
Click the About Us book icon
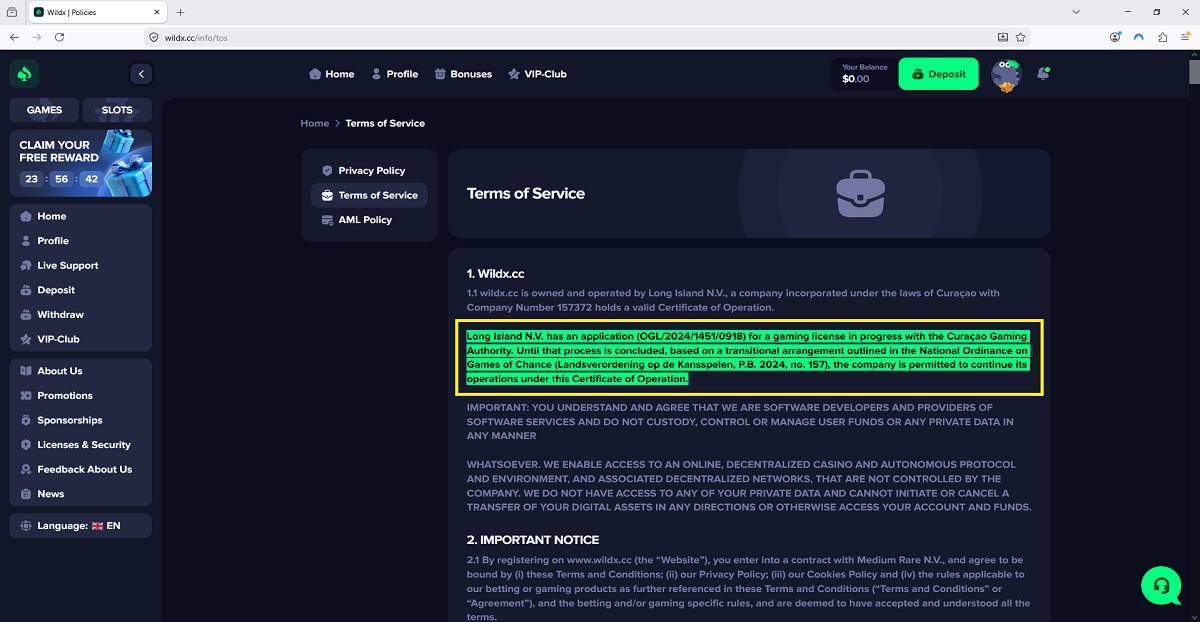(27, 371)
